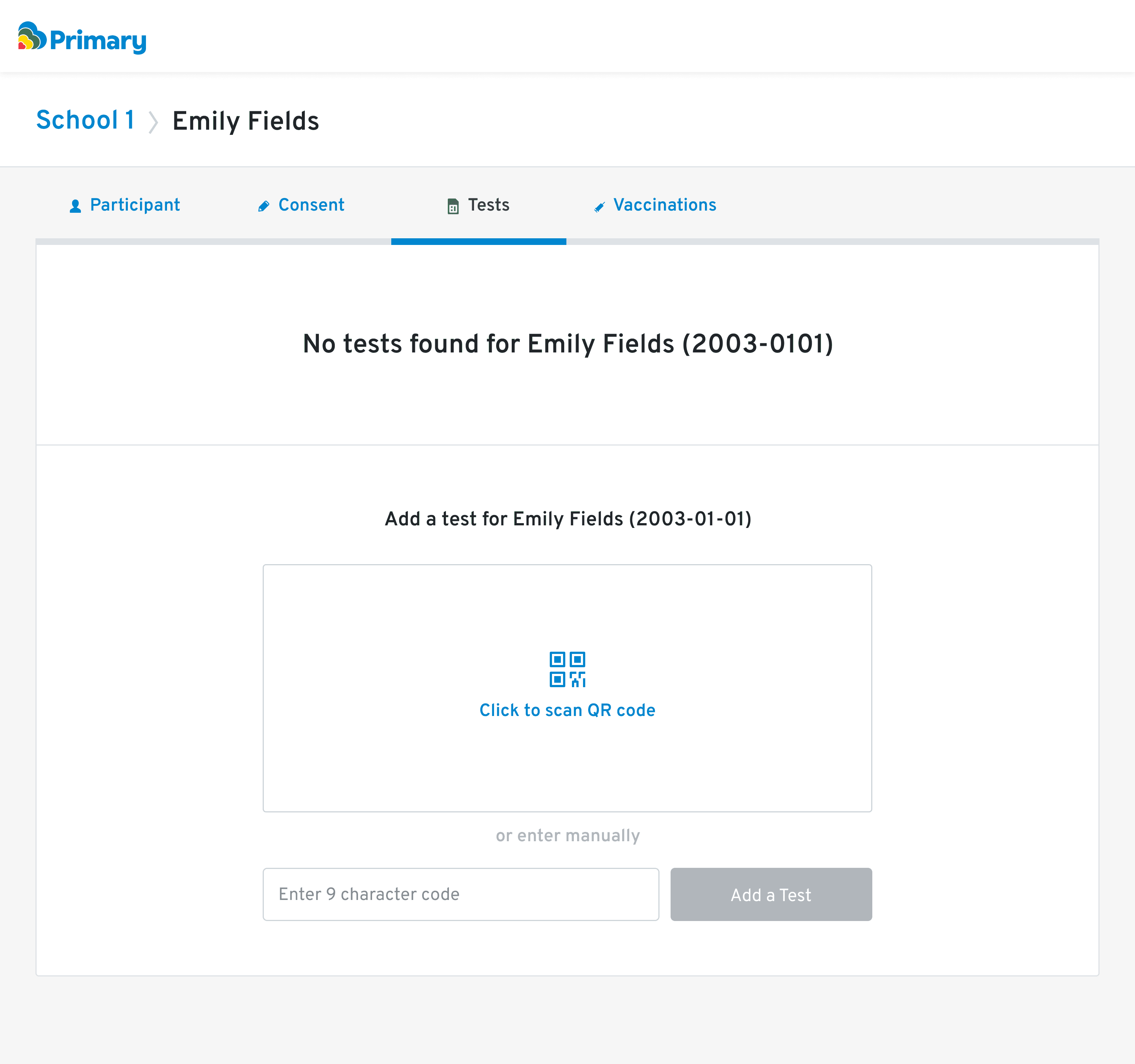Click the syringe icon beside Vaccinations
Screen dimensions: 1135x1064
coord(599,207)
